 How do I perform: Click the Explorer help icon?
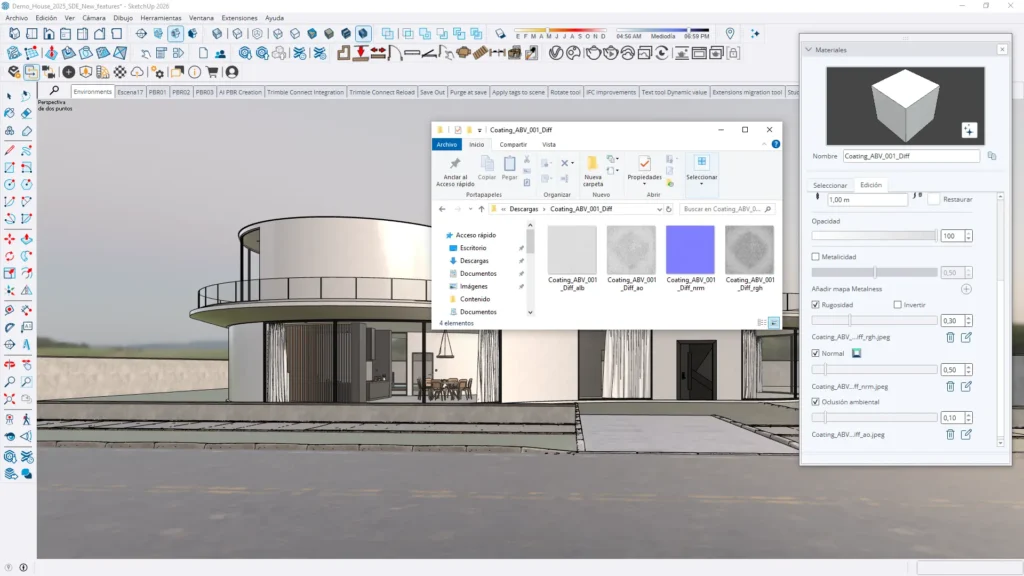click(x=775, y=144)
